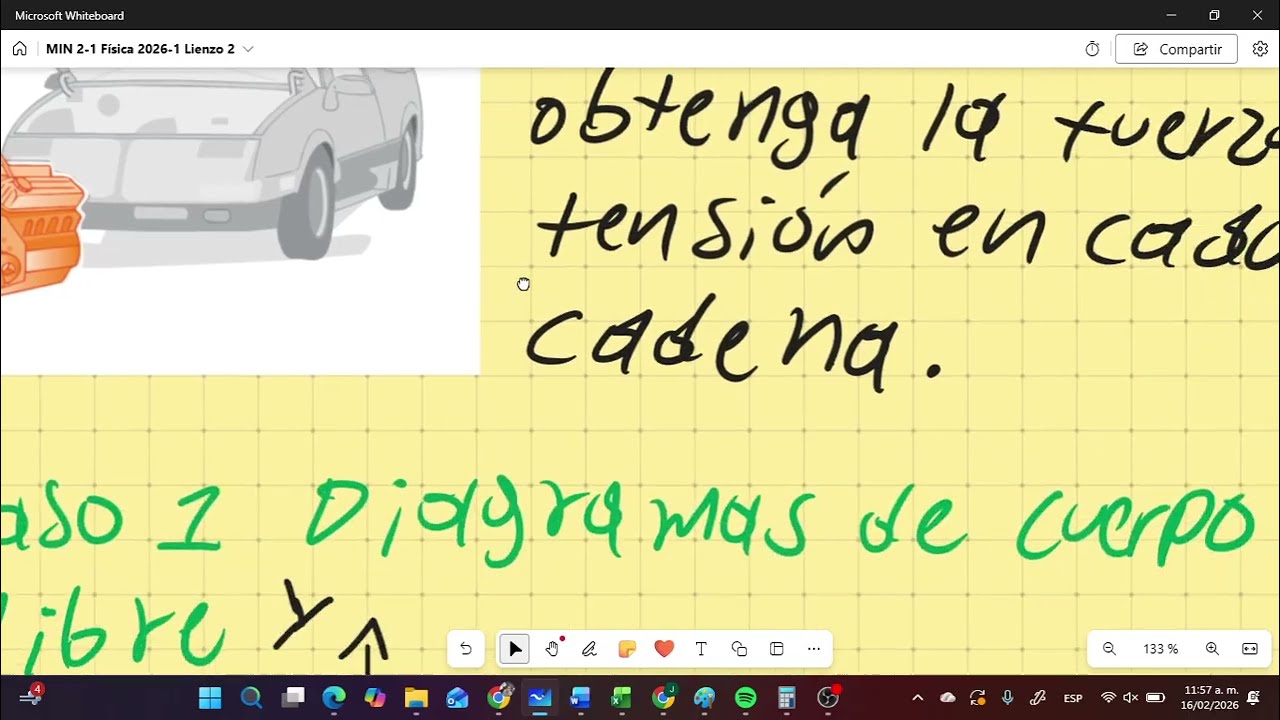Open Task View on the taskbar
The image size is (1280, 720).
(293, 698)
